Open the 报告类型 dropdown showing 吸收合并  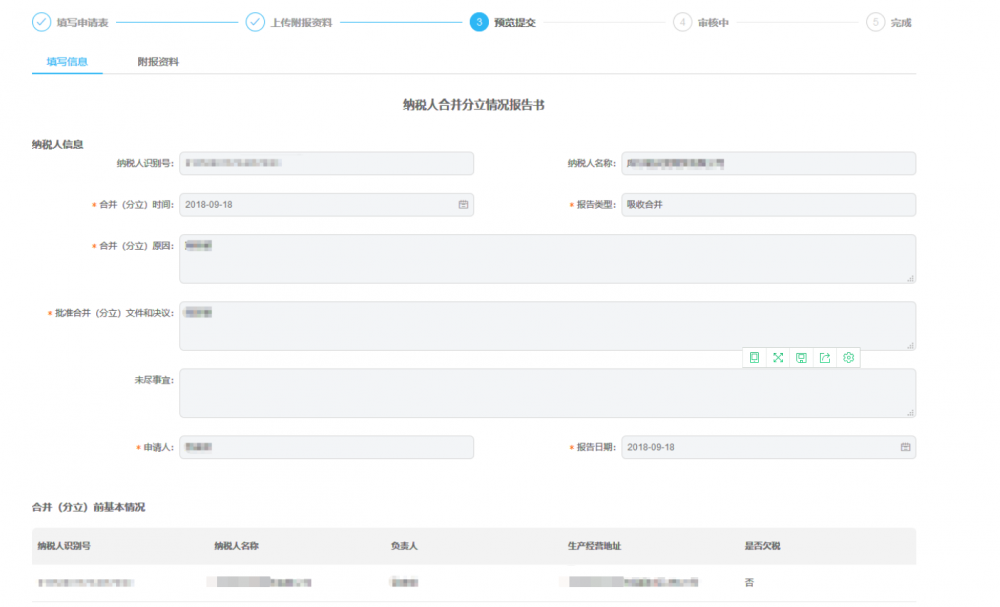pos(767,205)
